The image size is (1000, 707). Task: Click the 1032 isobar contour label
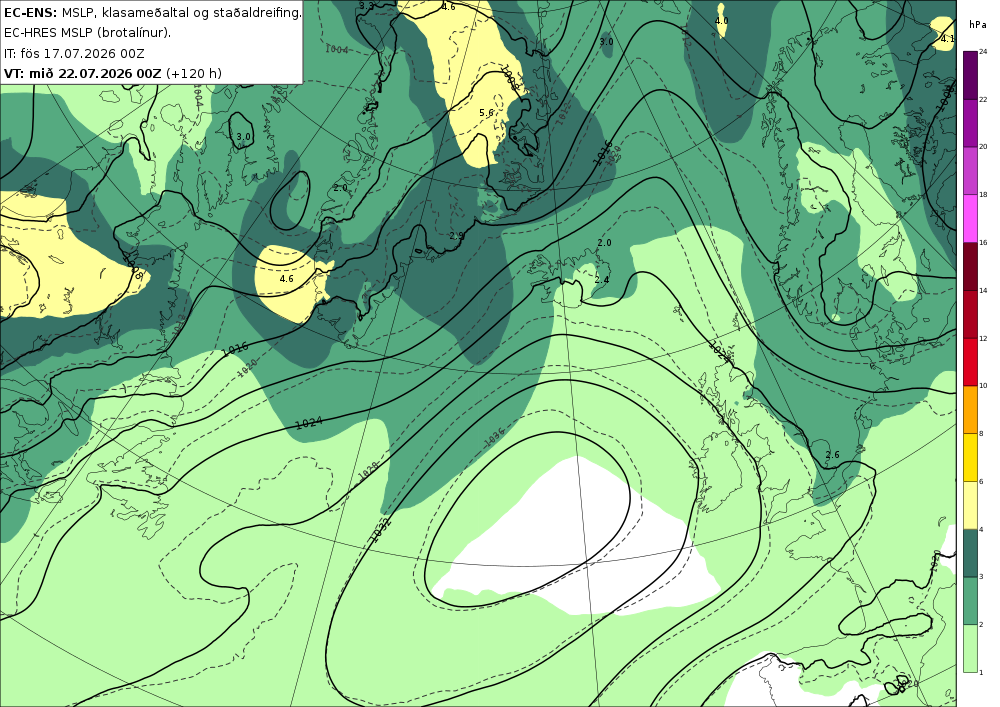380,530
